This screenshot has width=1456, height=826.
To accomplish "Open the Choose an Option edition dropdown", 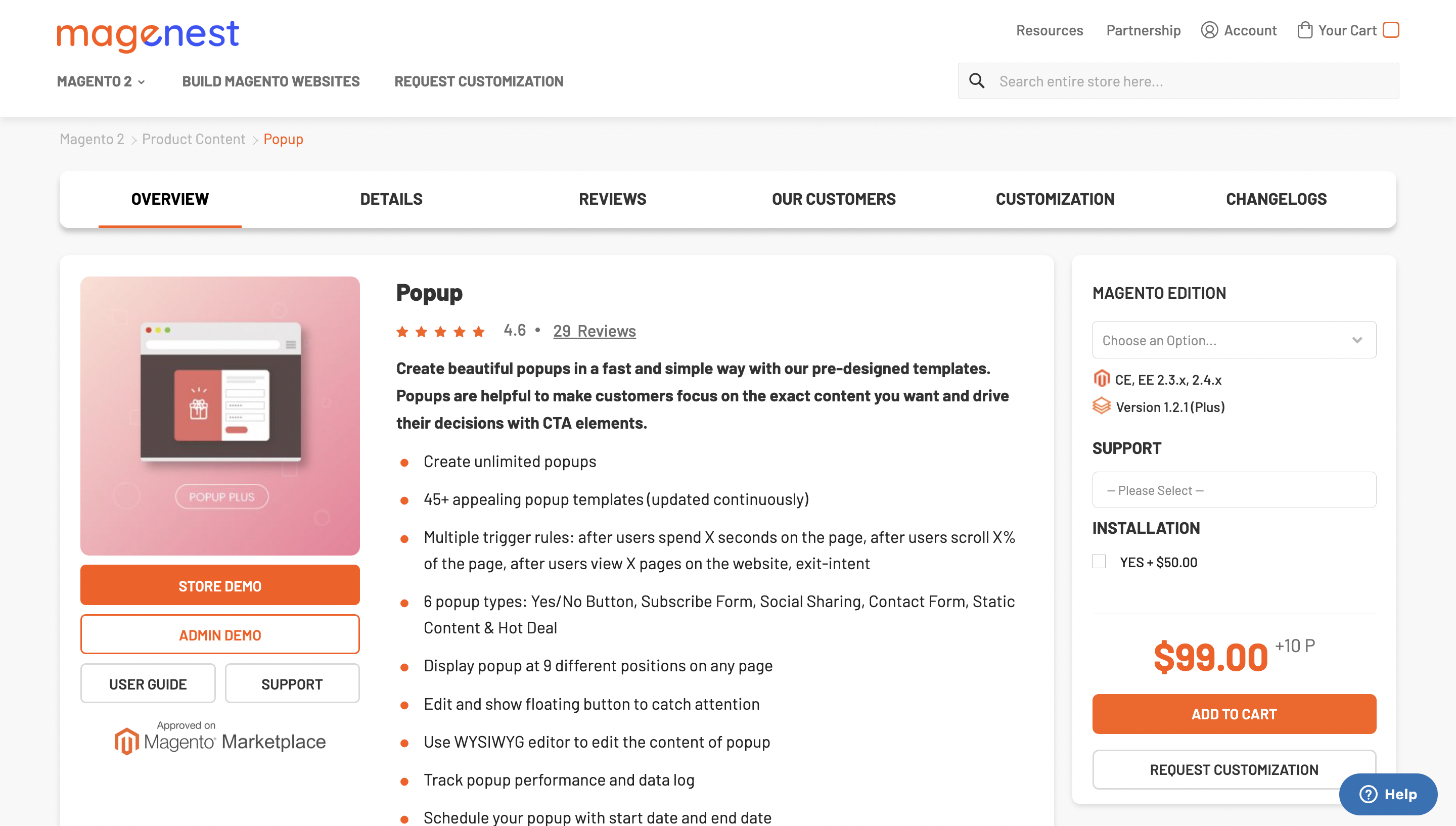I will coord(1234,339).
